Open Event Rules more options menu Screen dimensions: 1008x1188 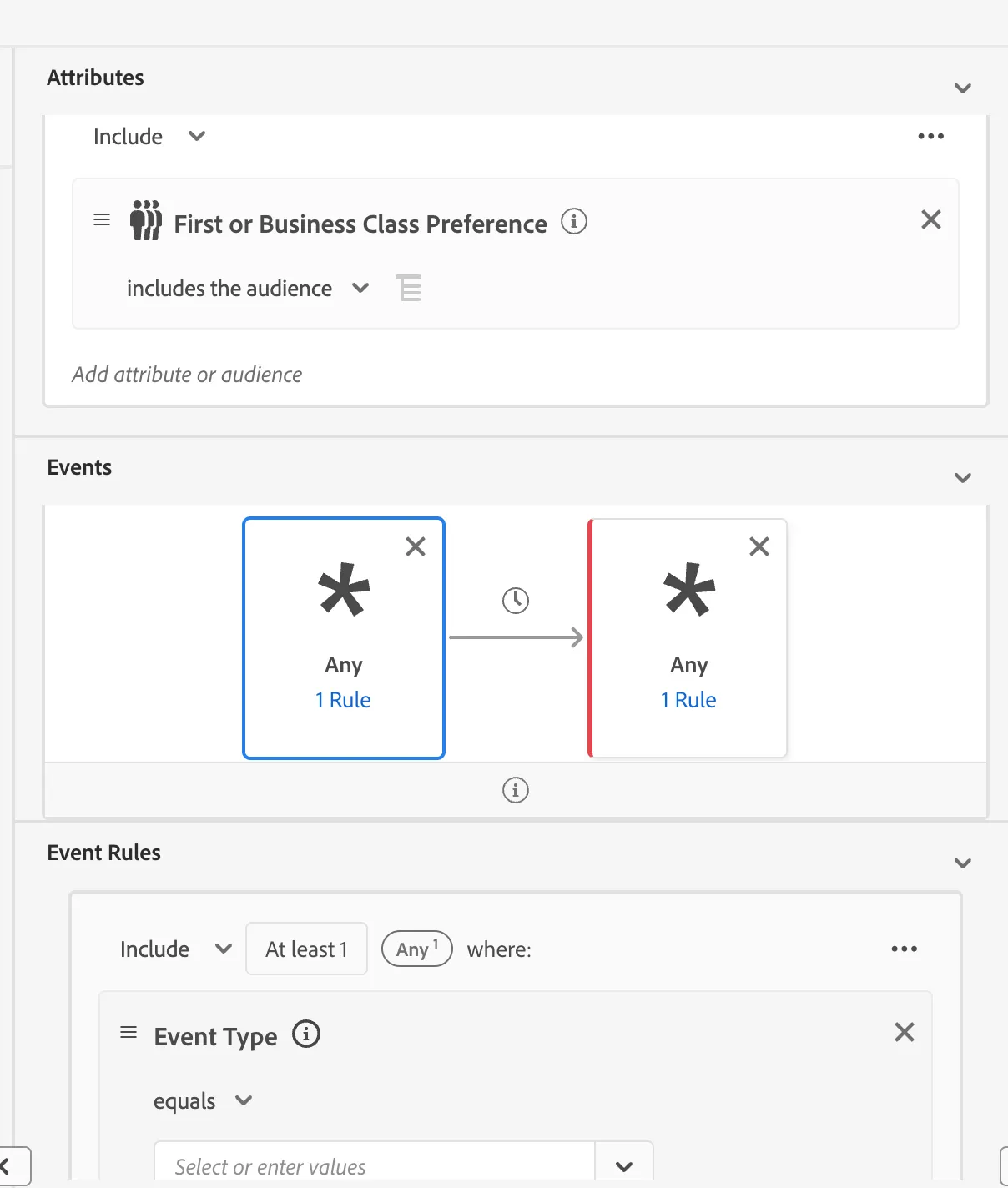pos(904,949)
